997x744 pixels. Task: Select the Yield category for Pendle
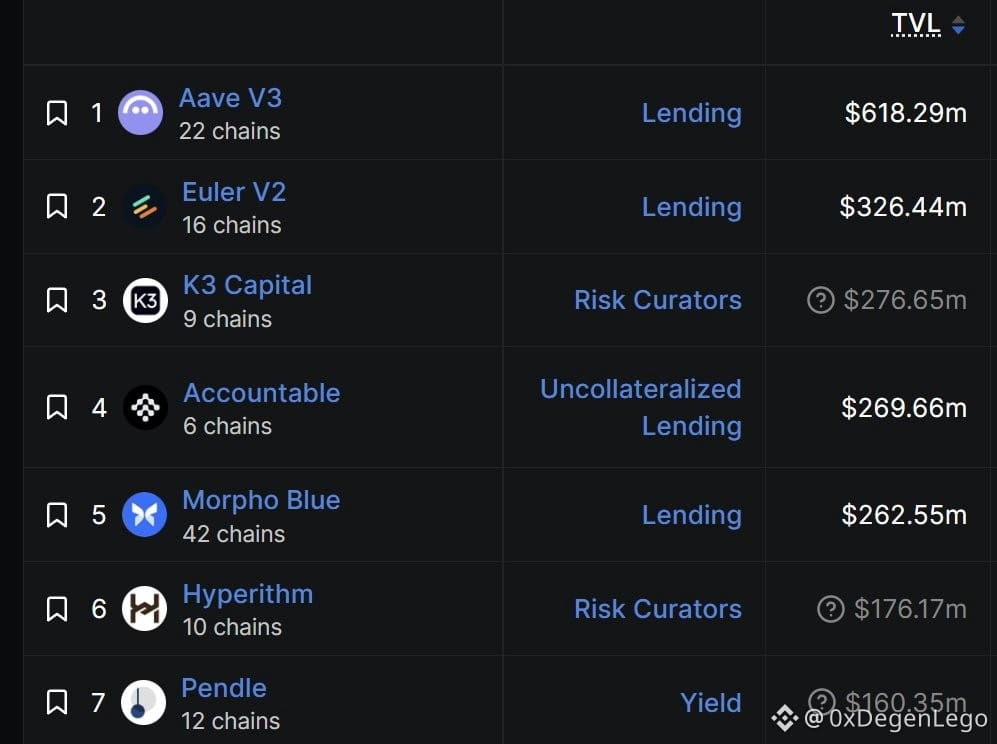pos(711,703)
